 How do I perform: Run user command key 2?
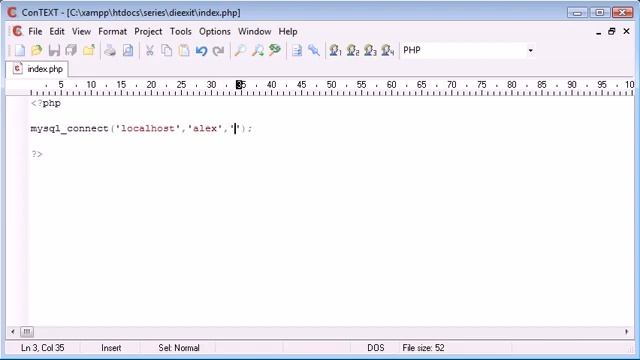[x=353, y=51]
